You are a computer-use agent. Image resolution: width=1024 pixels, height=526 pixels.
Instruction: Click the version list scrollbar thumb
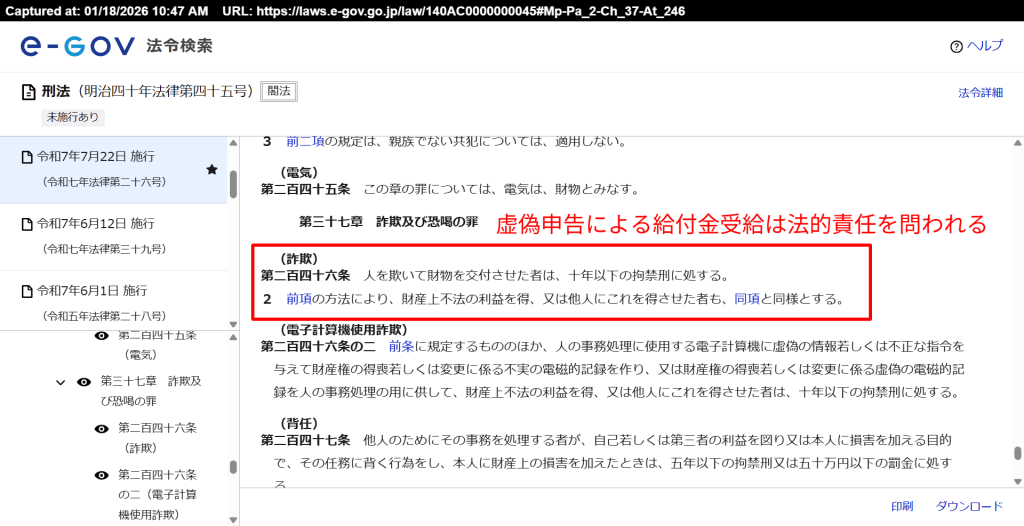[x=233, y=184]
